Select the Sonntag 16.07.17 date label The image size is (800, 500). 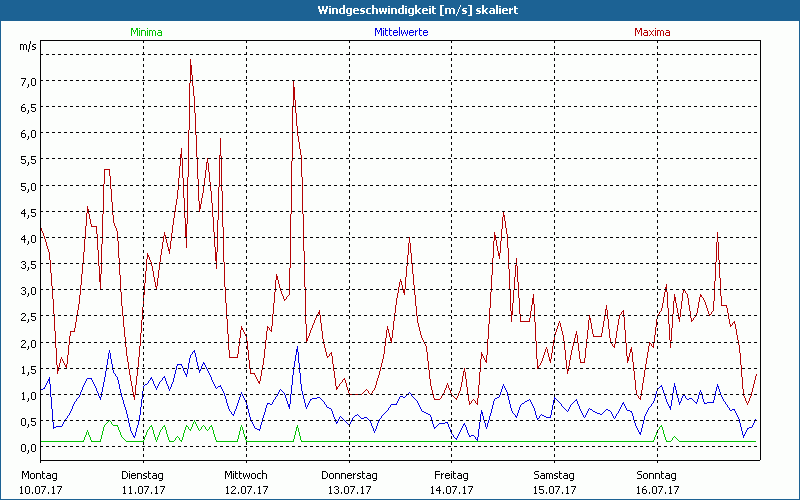[657, 482]
